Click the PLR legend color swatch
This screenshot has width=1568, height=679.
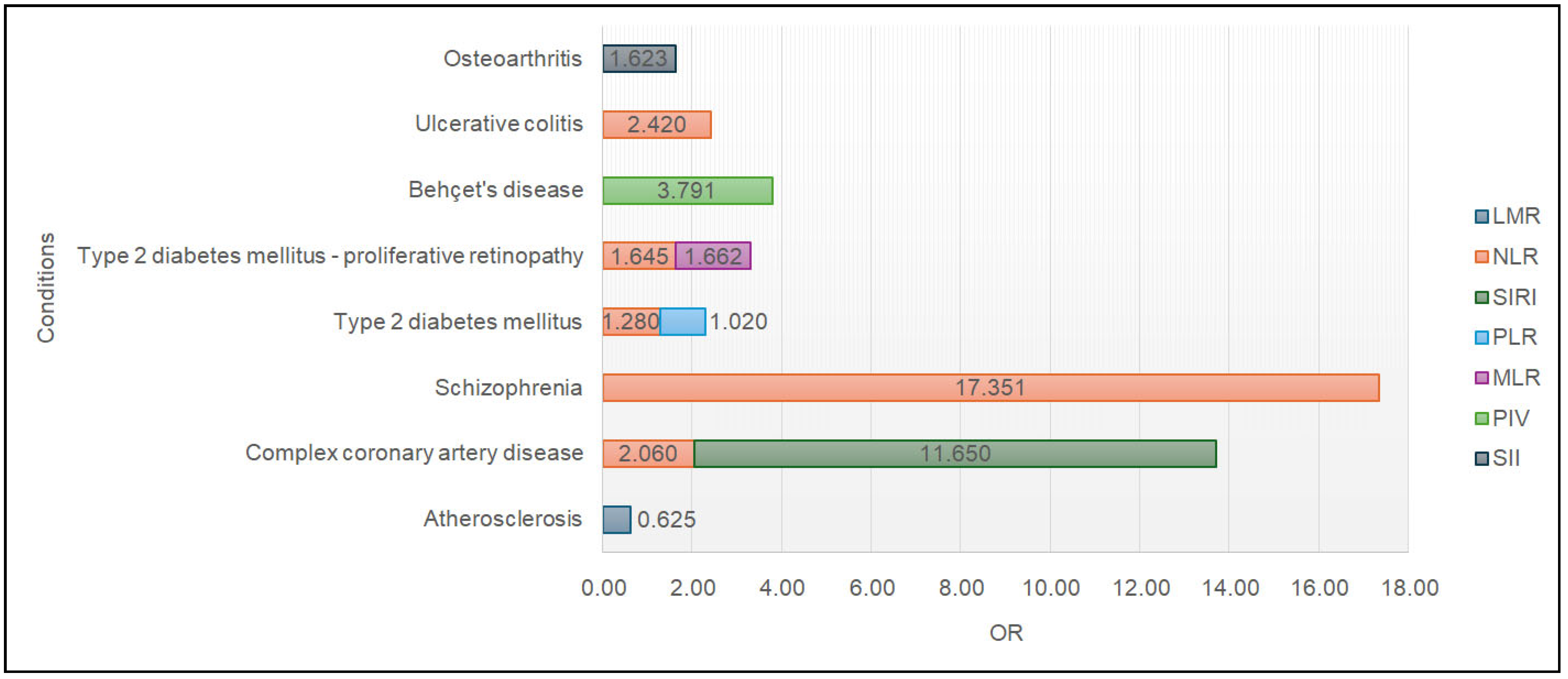(1482, 338)
